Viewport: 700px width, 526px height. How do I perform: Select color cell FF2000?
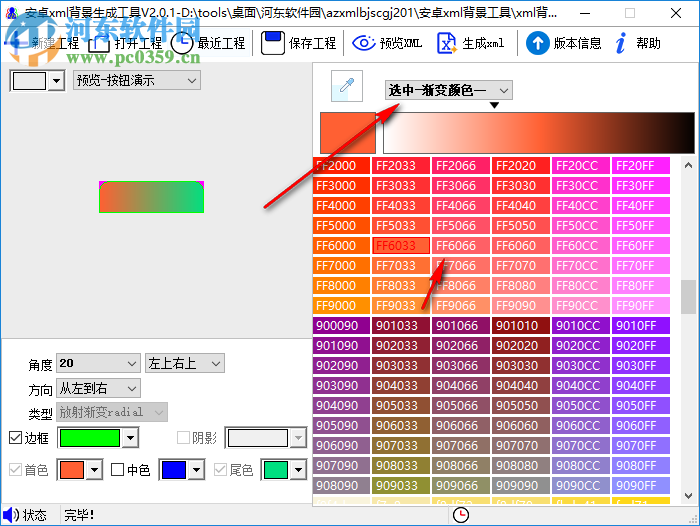(341, 166)
